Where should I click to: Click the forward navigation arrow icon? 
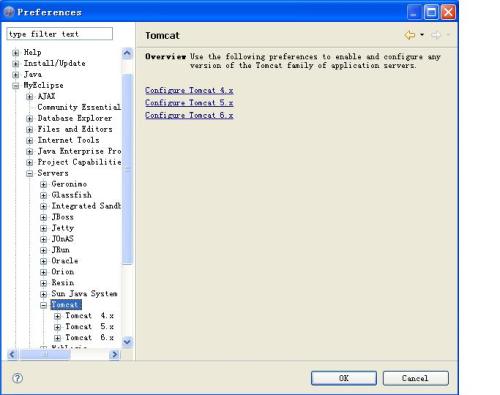(x=436, y=35)
